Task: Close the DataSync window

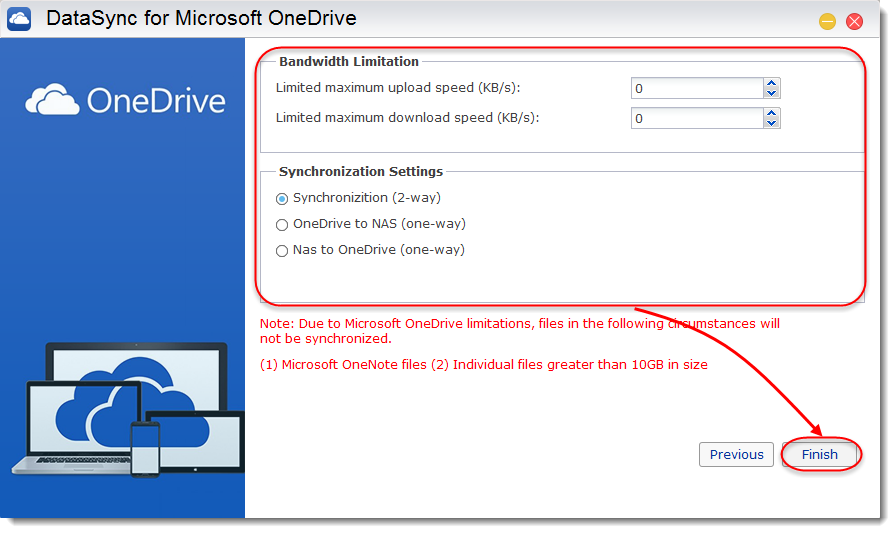Action: (854, 22)
